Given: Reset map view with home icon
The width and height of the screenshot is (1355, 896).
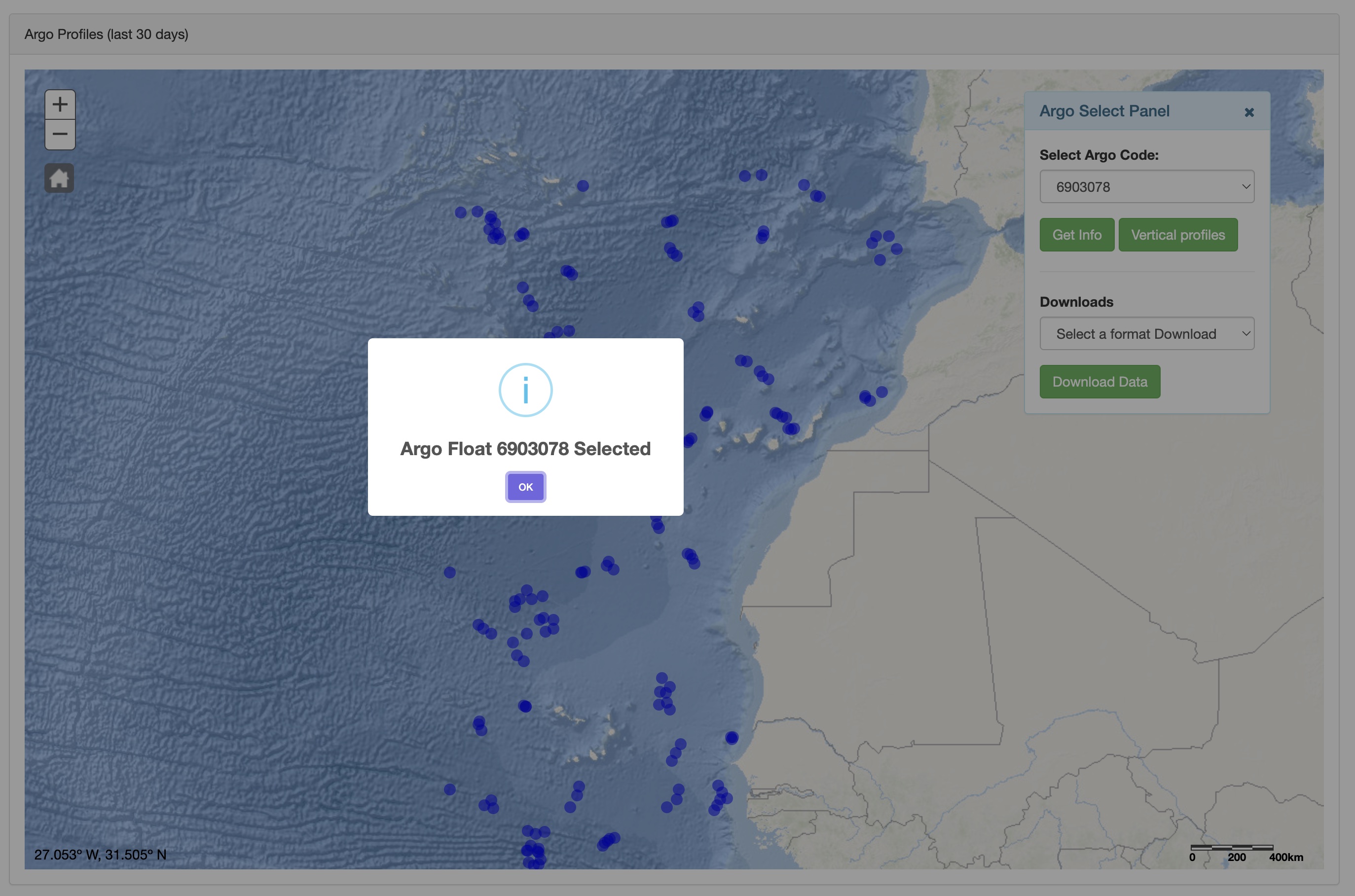Looking at the screenshot, I should click(x=59, y=179).
